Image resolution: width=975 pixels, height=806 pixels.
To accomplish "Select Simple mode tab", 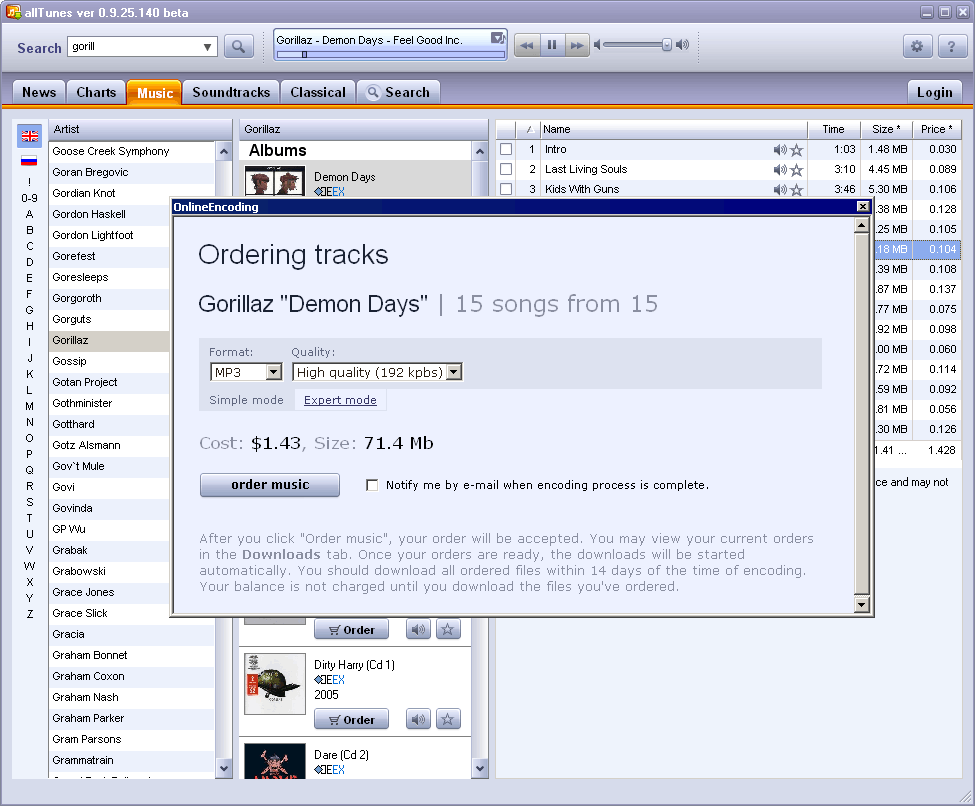I will coord(246,400).
